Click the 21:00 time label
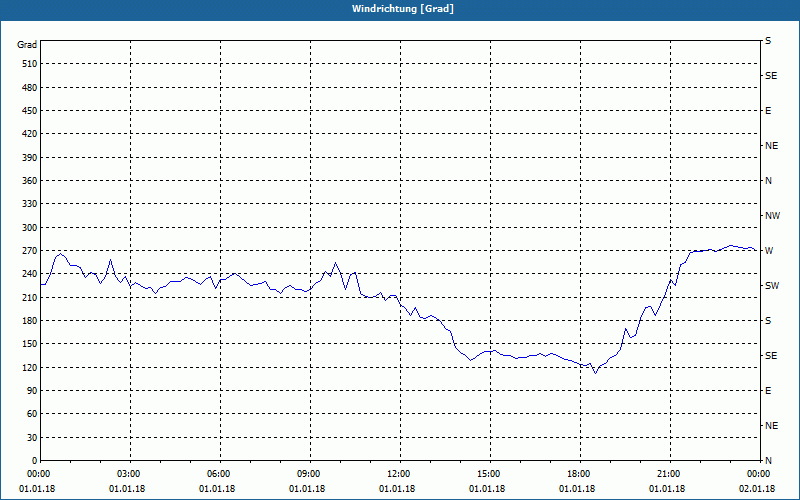800x500 pixels. [670, 473]
